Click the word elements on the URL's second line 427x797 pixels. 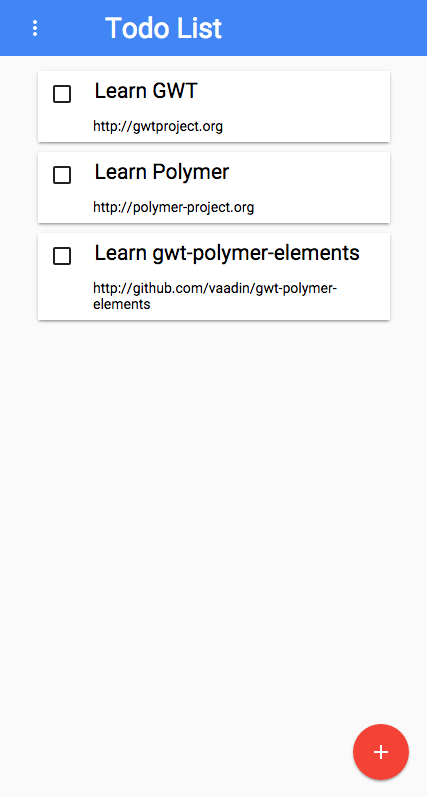121,304
